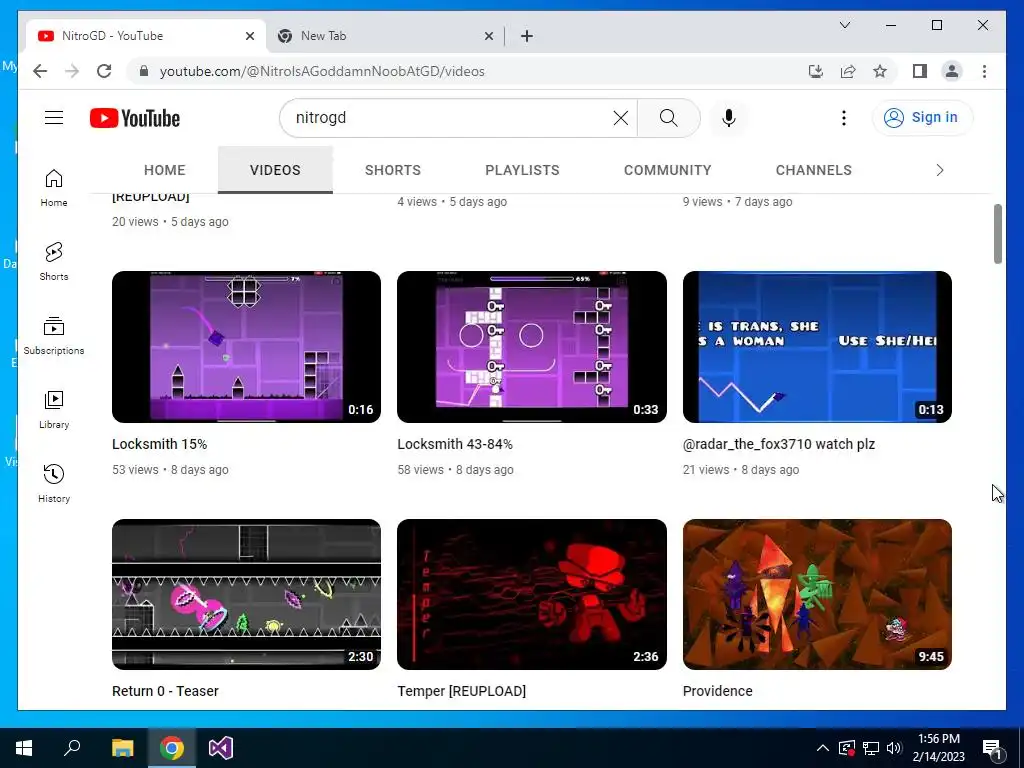The width and height of the screenshot is (1024, 768).
Task: Click the Return 0 - Teaser thumbnail
Action: [x=246, y=594]
